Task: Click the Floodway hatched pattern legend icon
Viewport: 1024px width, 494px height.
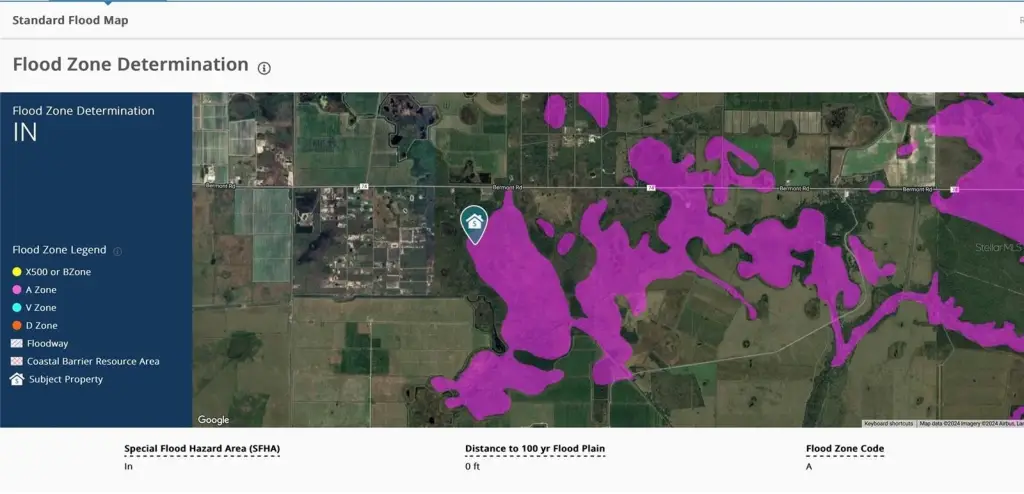Action: (17, 343)
